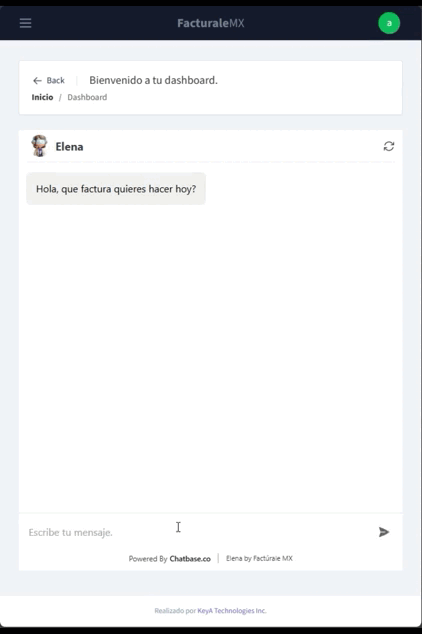Go to the FacturaleMX logo home
This screenshot has height=634, width=422.
click(x=211, y=23)
